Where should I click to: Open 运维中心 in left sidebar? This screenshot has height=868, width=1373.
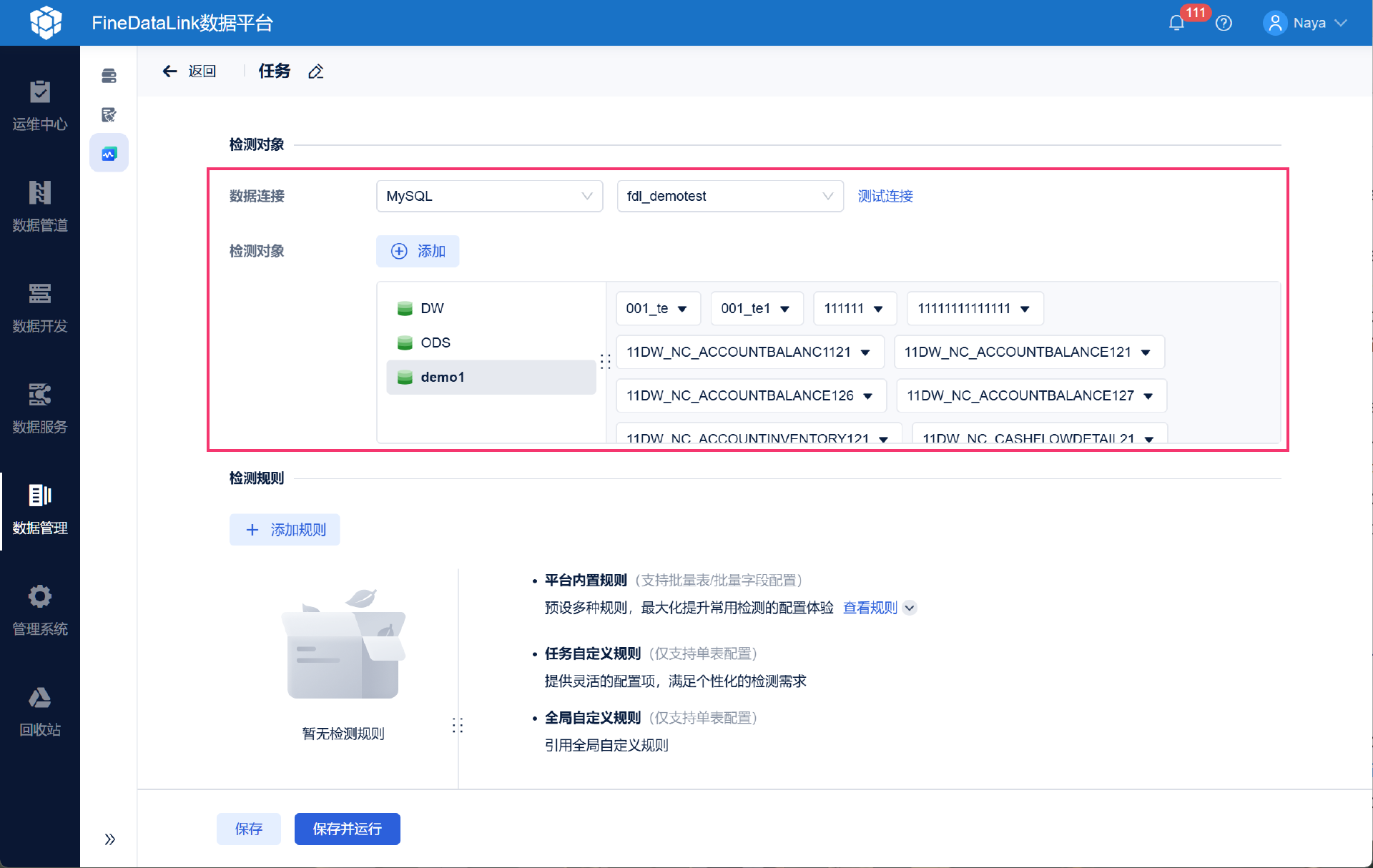pyautogui.click(x=40, y=106)
